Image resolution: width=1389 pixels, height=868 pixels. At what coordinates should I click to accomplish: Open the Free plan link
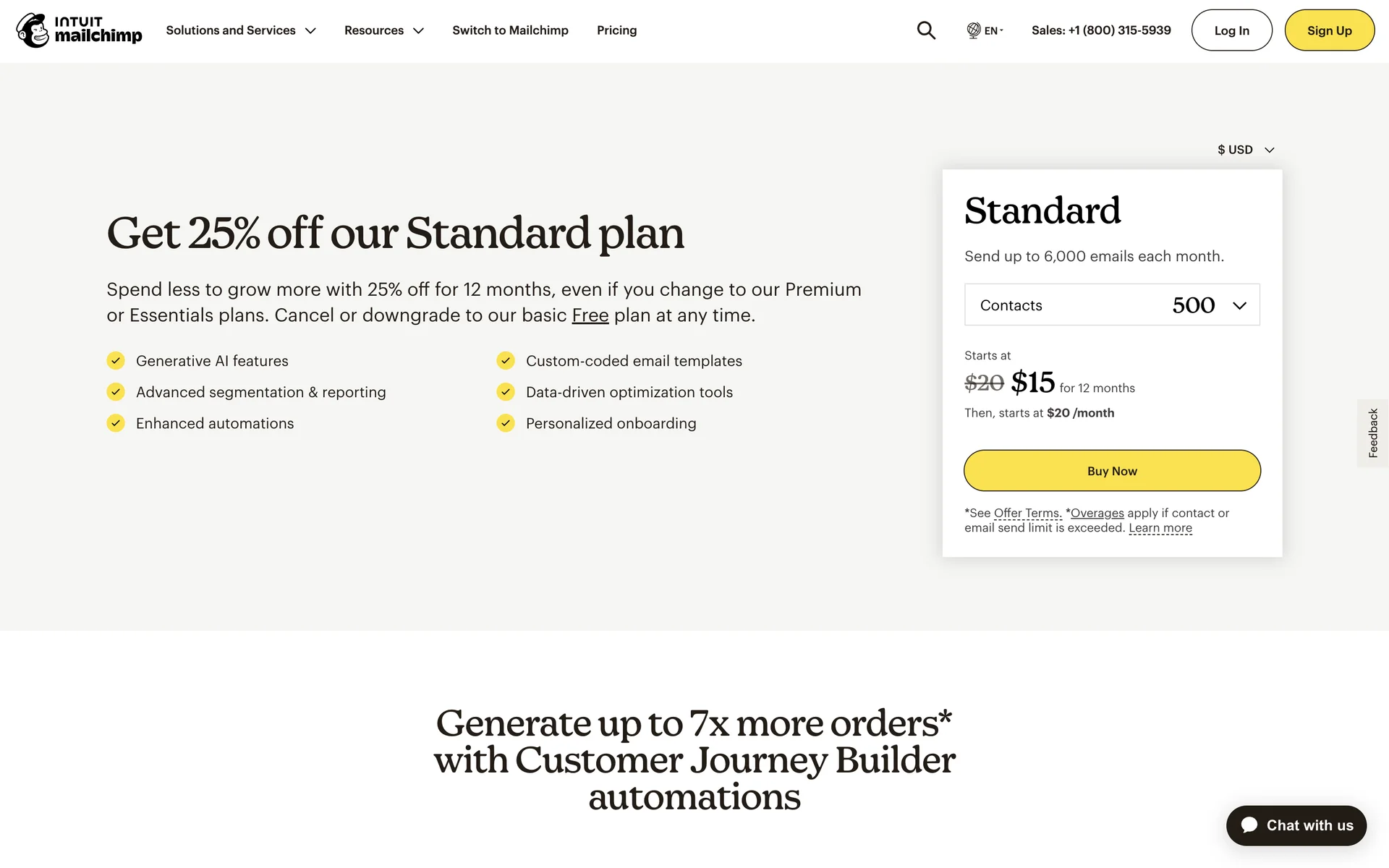coord(590,315)
